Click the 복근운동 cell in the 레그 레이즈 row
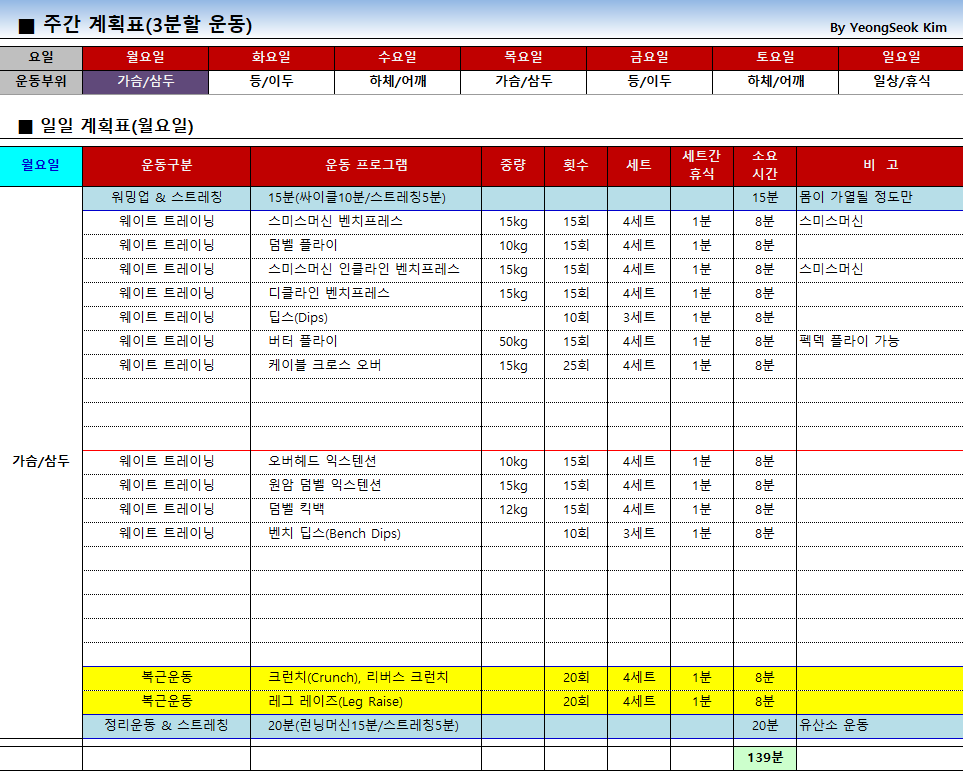The height and width of the screenshot is (776, 963). tap(166, 701)
